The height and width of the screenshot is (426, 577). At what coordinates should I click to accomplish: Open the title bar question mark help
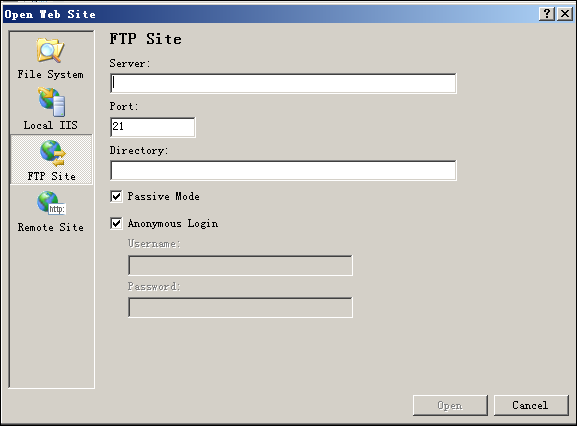pos(547,14)
